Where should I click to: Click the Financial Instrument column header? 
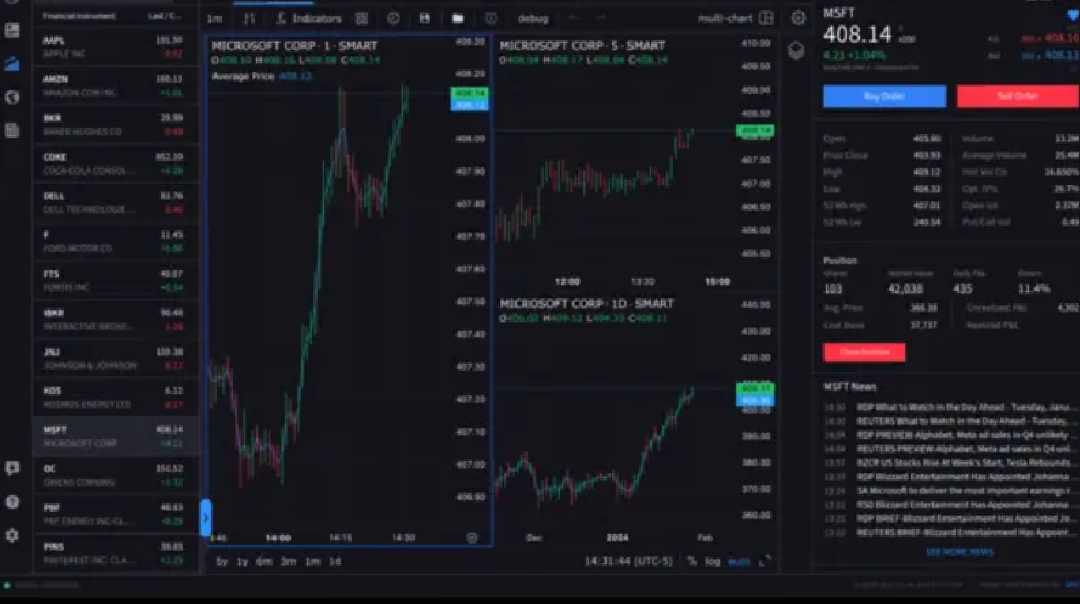tap(80, 16)
